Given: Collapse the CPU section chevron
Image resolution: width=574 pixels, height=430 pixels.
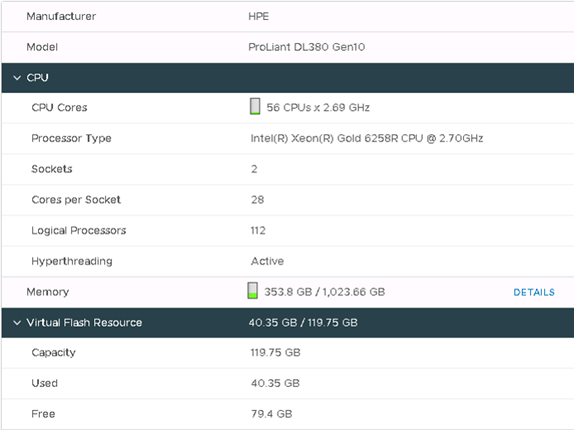Looking at the screenshot, I should (x=17, y=78).
